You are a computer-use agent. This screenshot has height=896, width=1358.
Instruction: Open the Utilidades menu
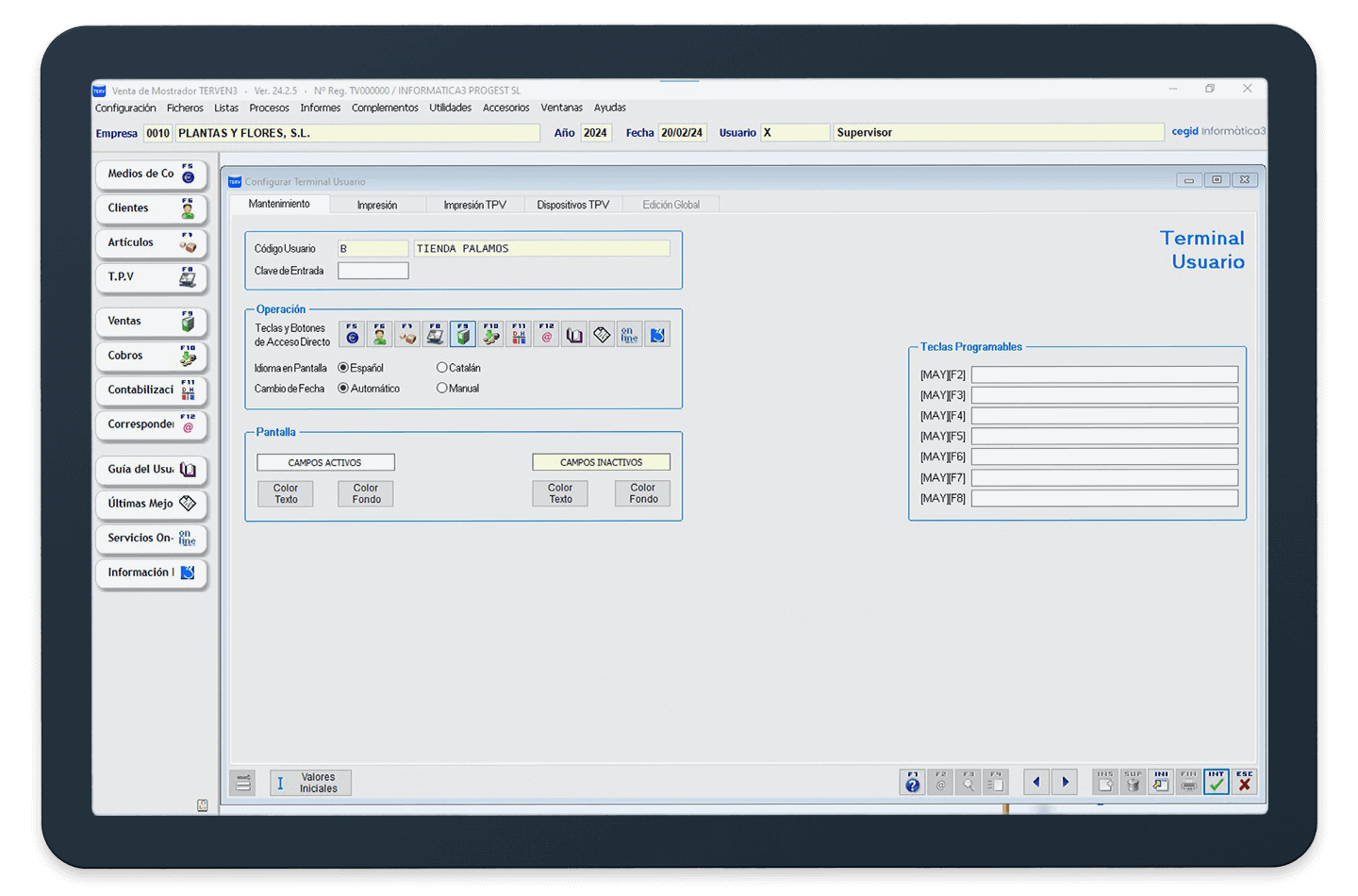[x=450, y=108]
